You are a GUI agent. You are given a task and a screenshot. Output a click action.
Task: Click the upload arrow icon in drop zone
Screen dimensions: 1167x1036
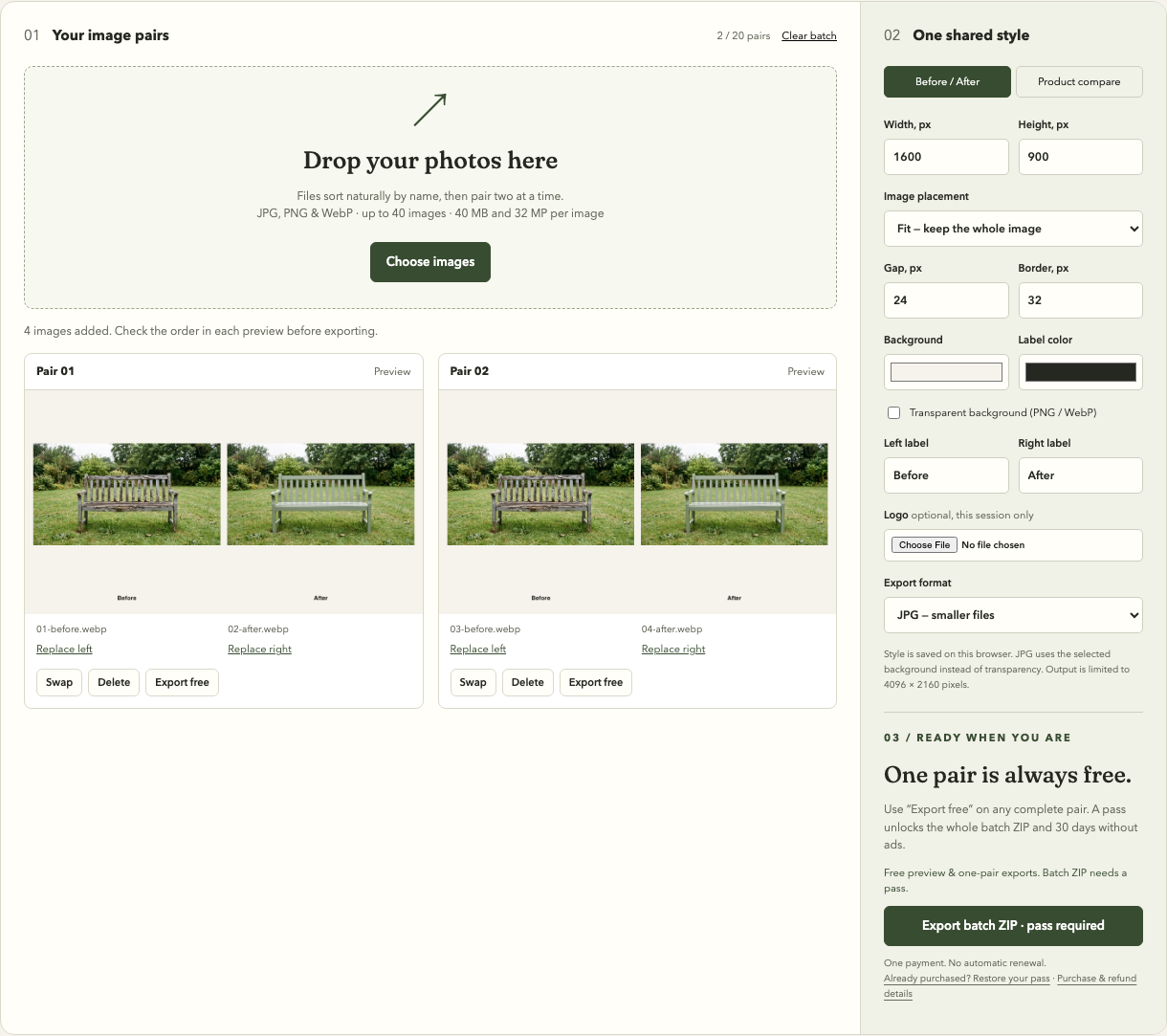430,110
